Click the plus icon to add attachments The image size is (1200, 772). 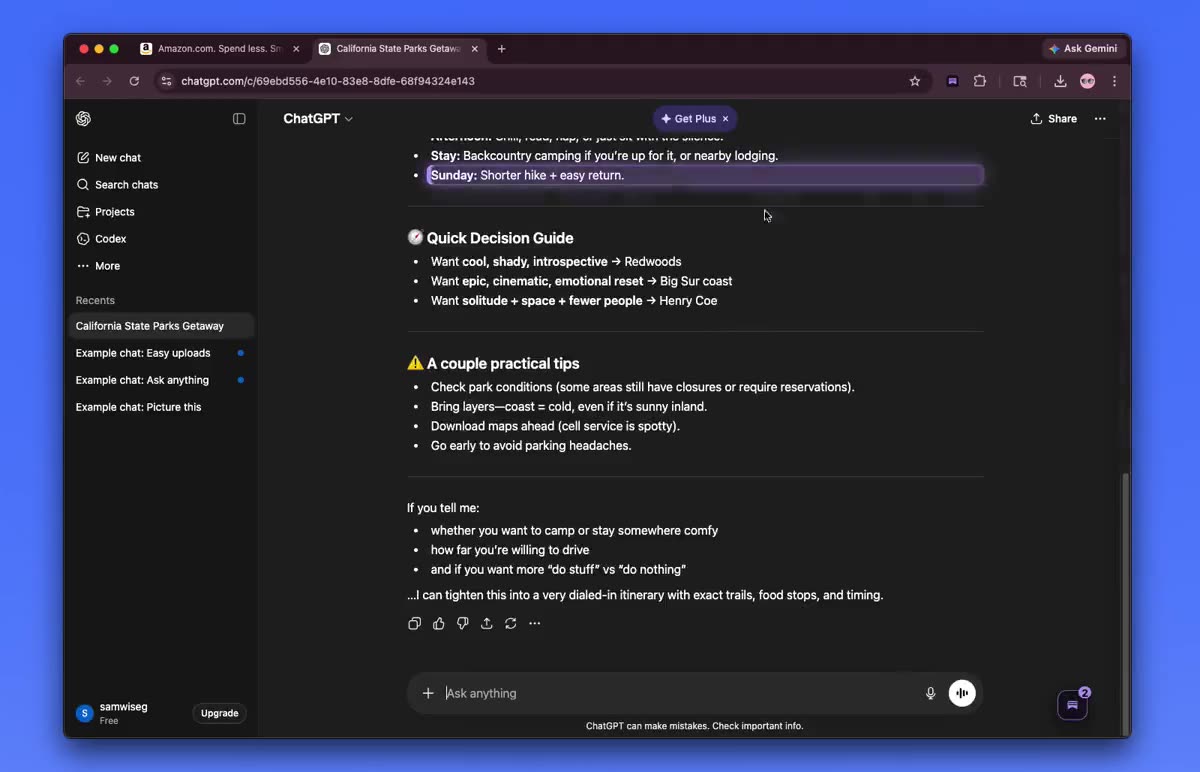click(x=428, y=694)
